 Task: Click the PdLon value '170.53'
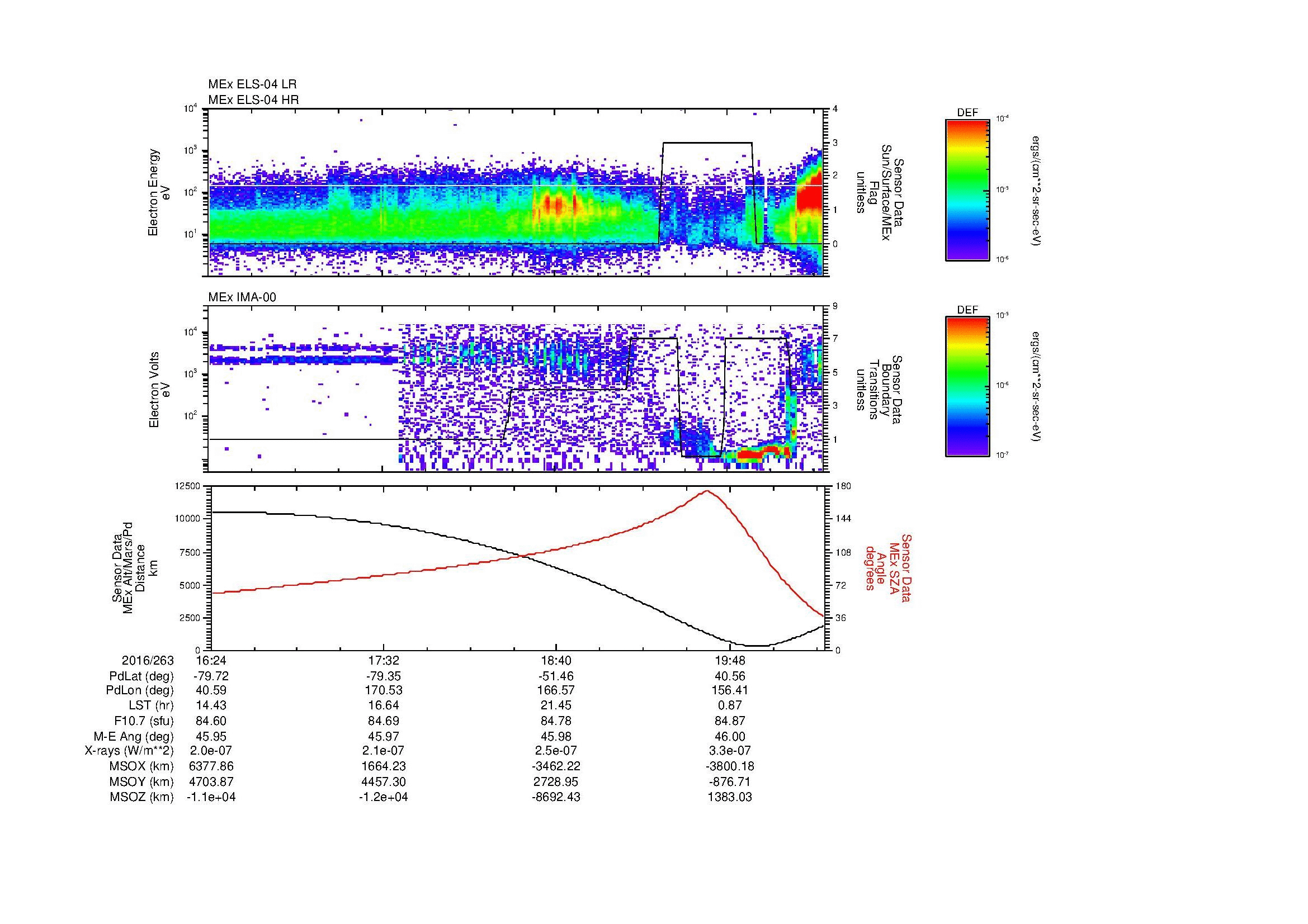coord(385,690)
